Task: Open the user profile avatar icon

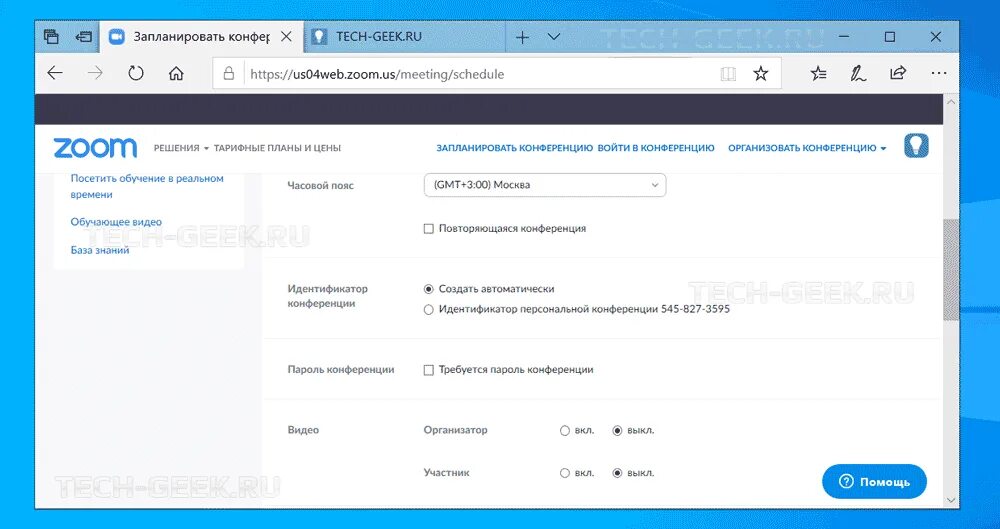Action: coord(916,146)
